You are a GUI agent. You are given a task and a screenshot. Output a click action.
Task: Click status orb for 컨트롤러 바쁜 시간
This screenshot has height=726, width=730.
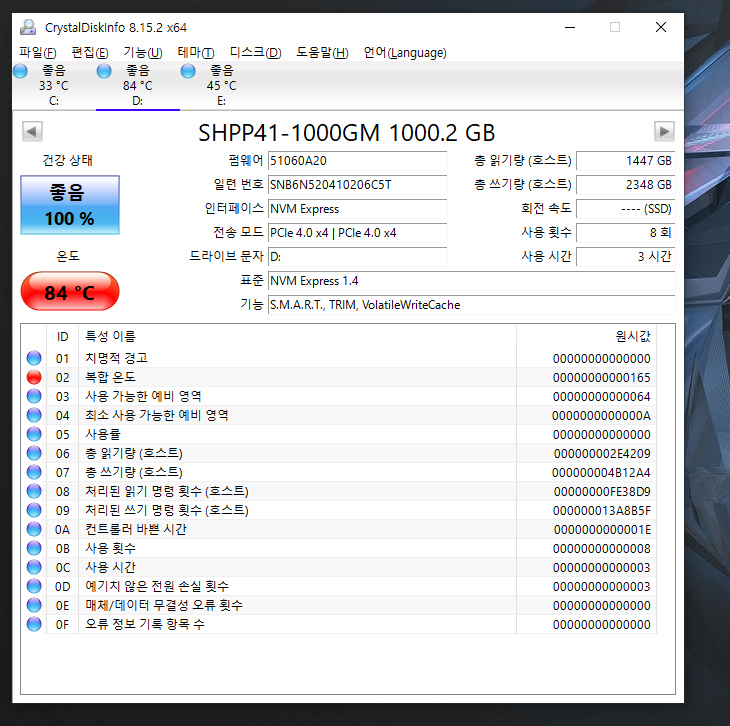[x=34, y=529]
